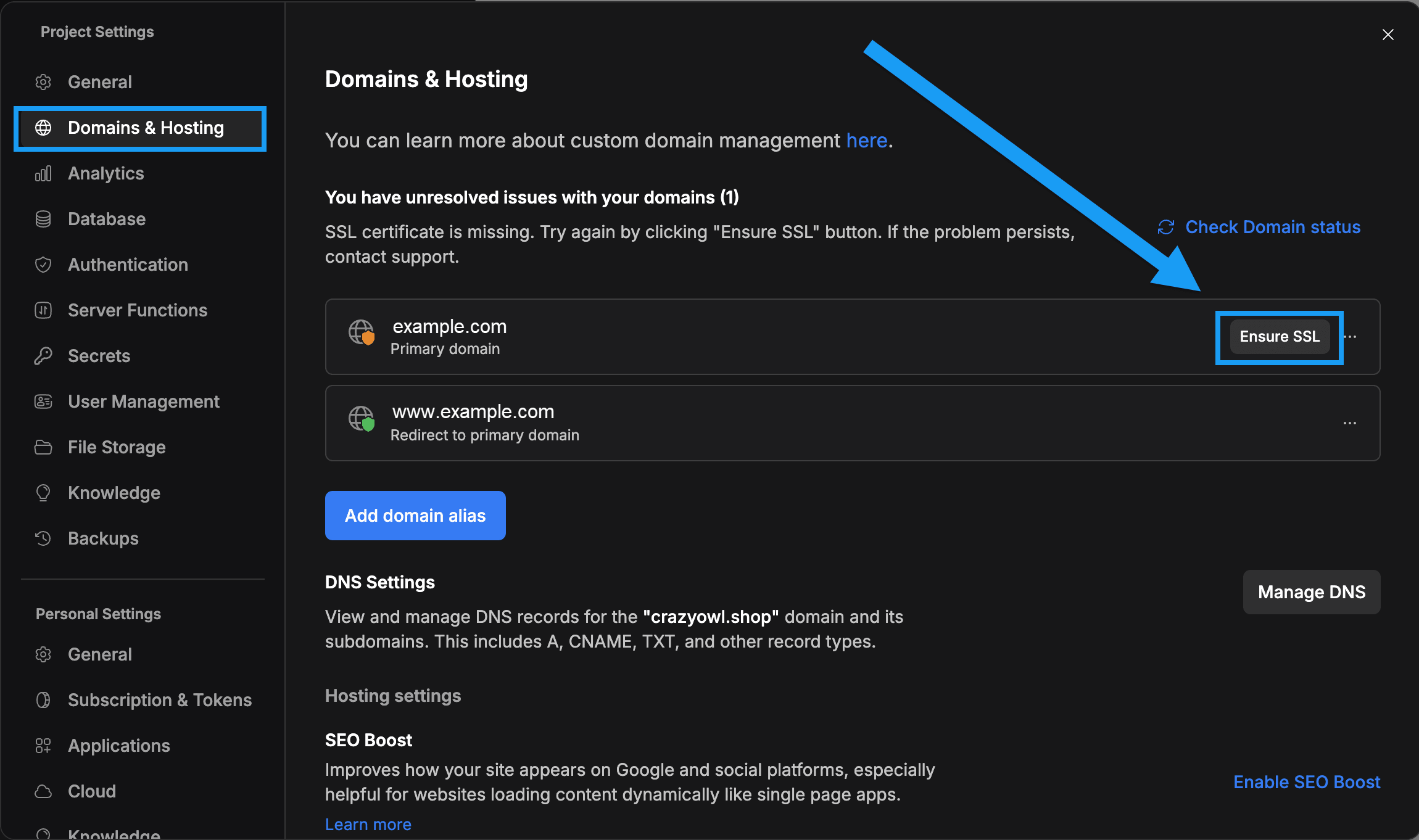Go to Server Functions settings
Image resolution: width=1419 pixels, height=840 pixels.
[x=137, y=310]
